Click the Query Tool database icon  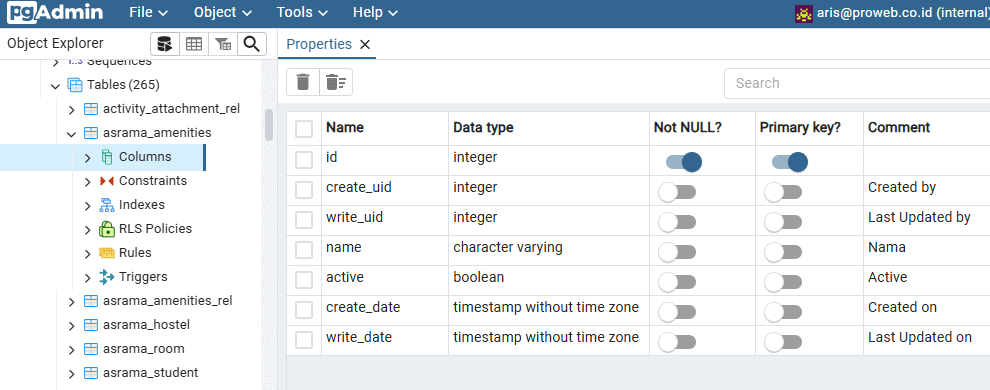pyautogui.click(x=165, y=44)
